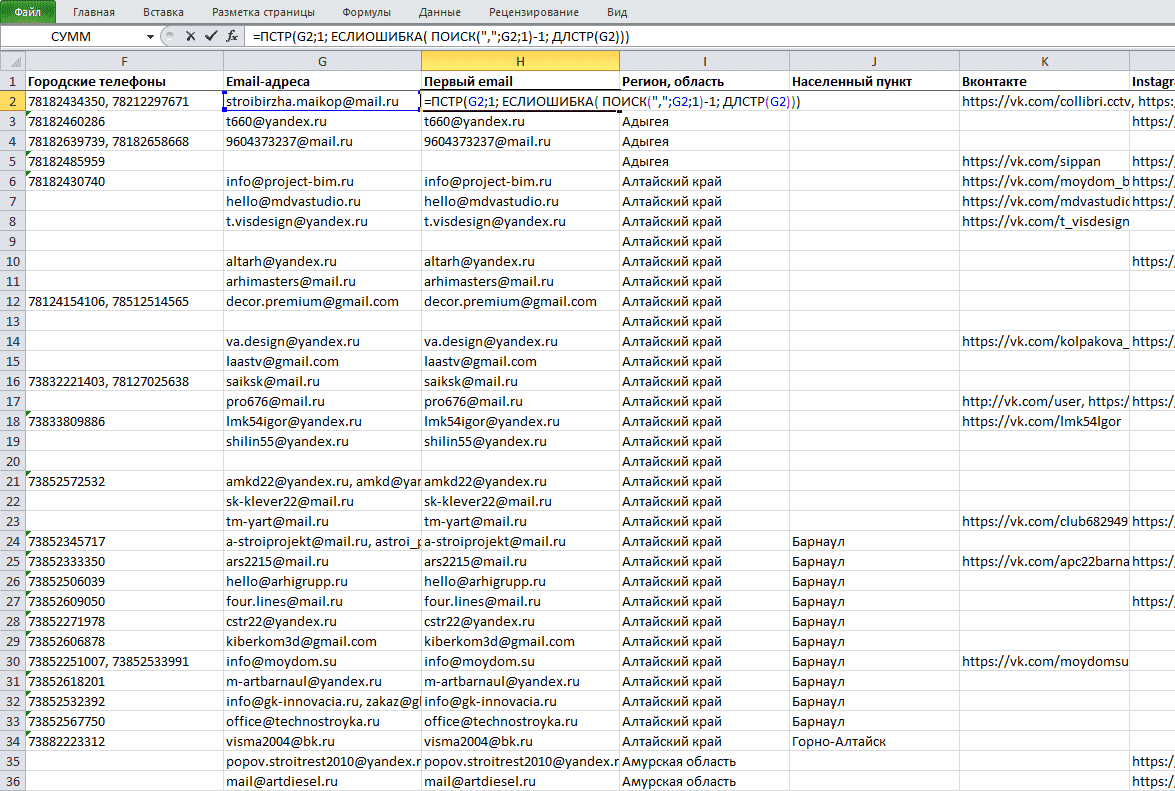Select column G header
The image size is (1175, 791).
click(x=322, y=61)
